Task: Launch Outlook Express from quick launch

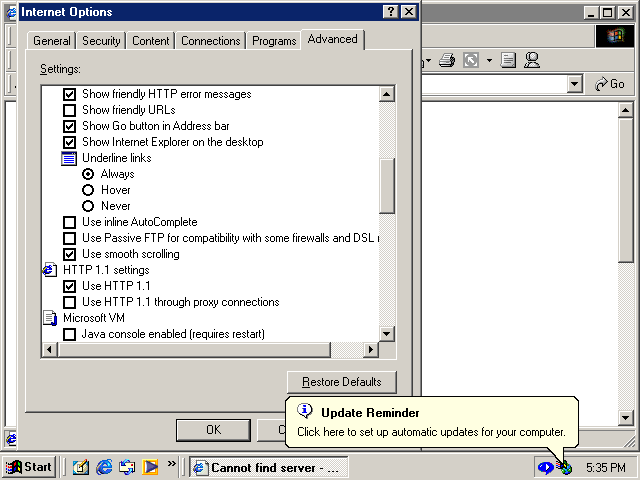Action: coord(127,467)
